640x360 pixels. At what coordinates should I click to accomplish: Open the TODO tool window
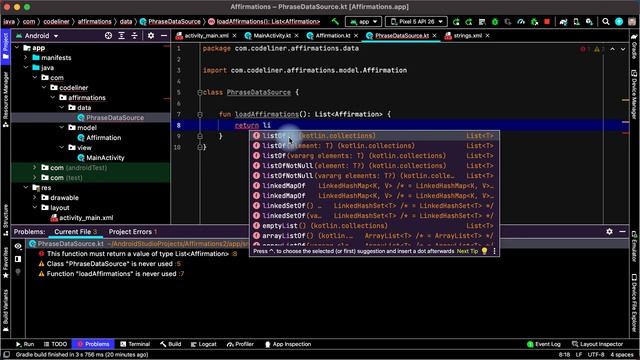(x=55, y=344)
